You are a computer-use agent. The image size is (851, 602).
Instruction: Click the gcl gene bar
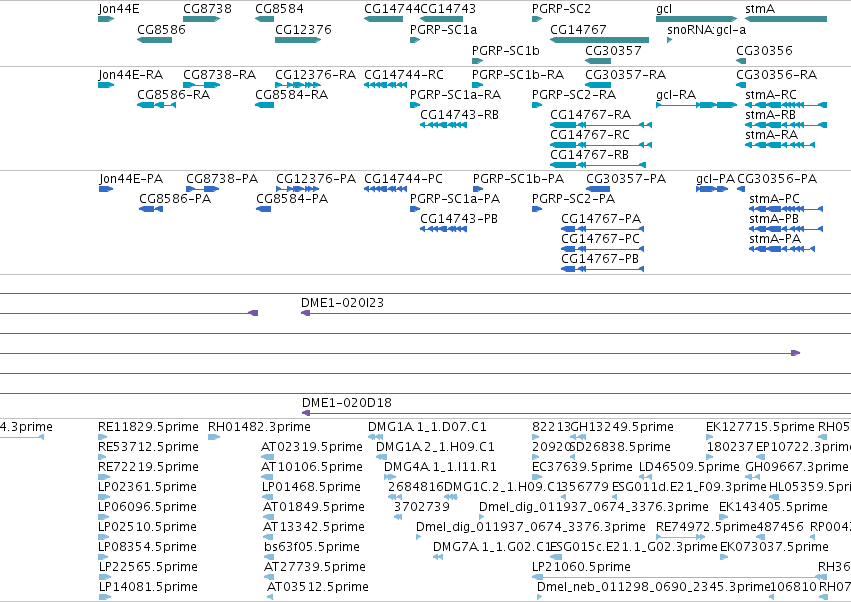click(x=696, y=19)
